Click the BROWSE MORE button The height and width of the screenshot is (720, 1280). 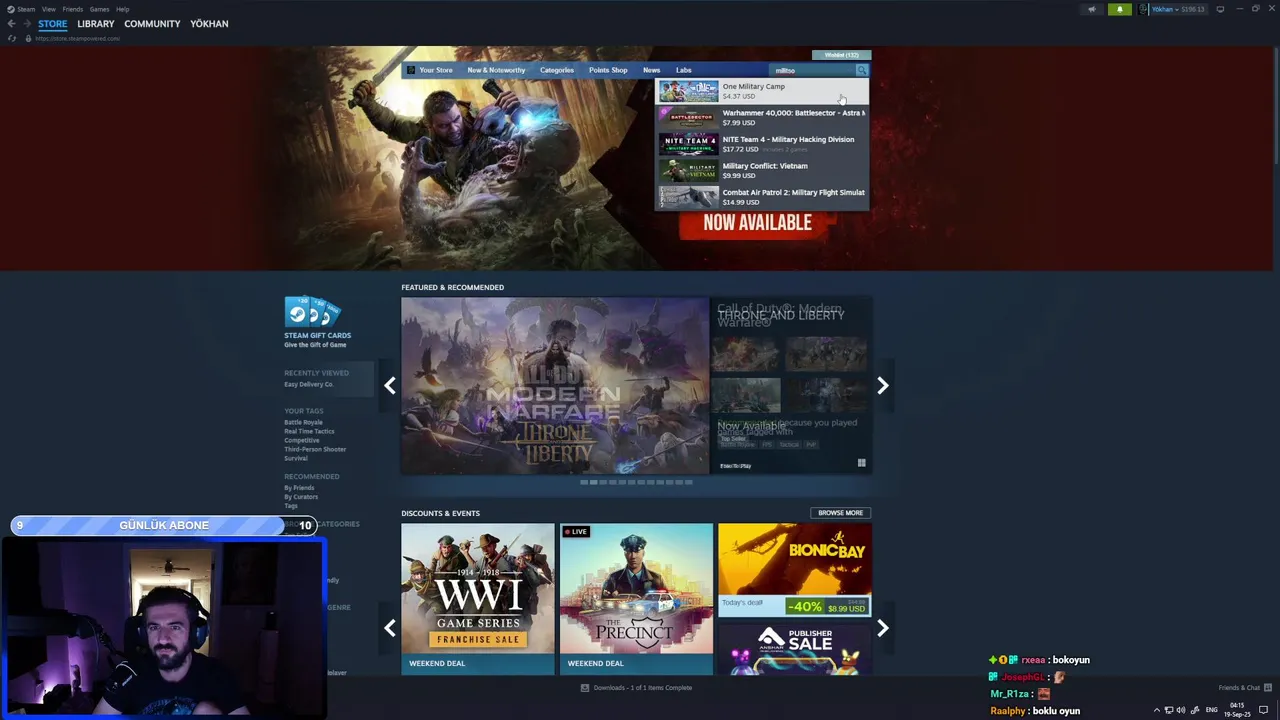(840, 513)
